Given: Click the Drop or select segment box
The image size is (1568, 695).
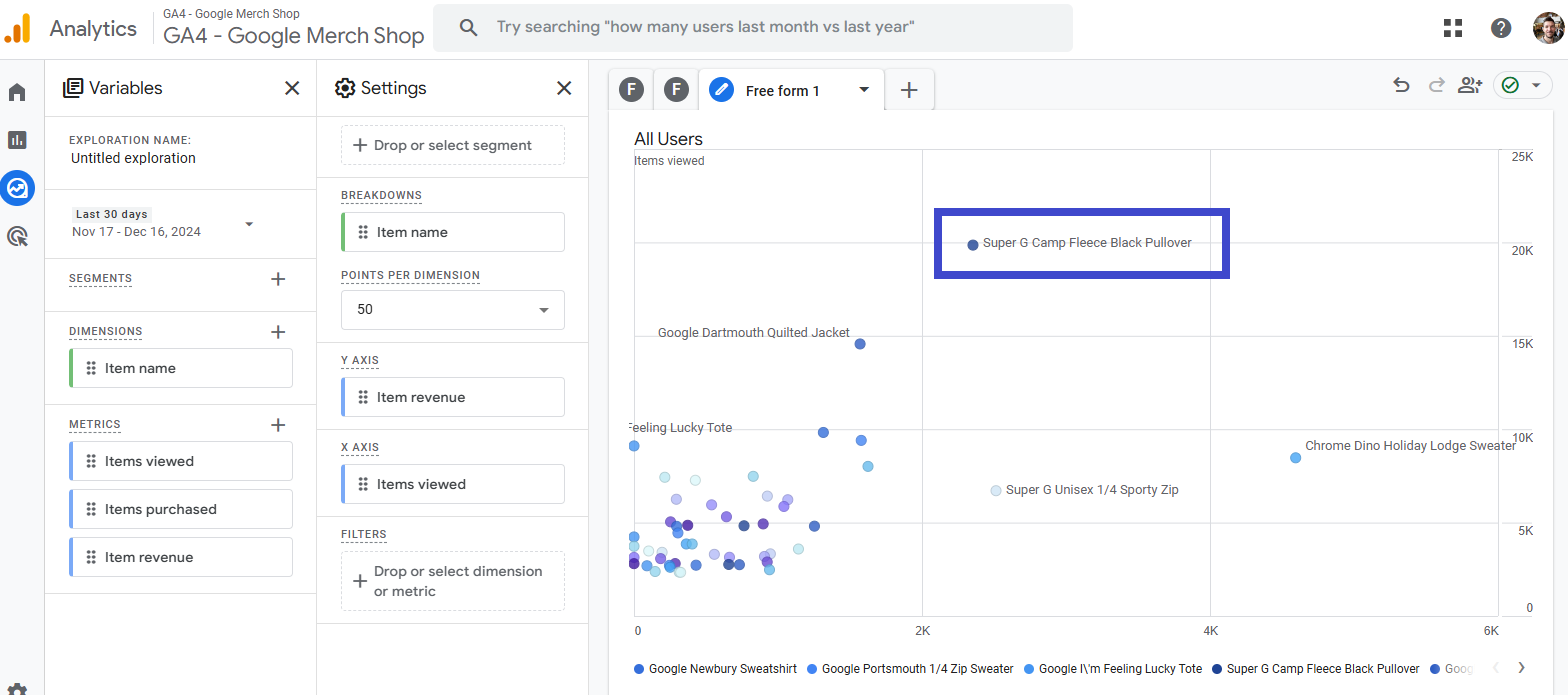Looking at the screenshot, I should click(x=453, y=145).
